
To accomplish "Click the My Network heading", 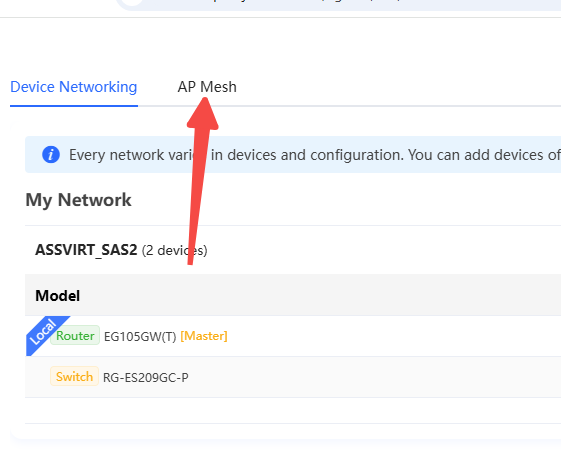I will point(78,200).
